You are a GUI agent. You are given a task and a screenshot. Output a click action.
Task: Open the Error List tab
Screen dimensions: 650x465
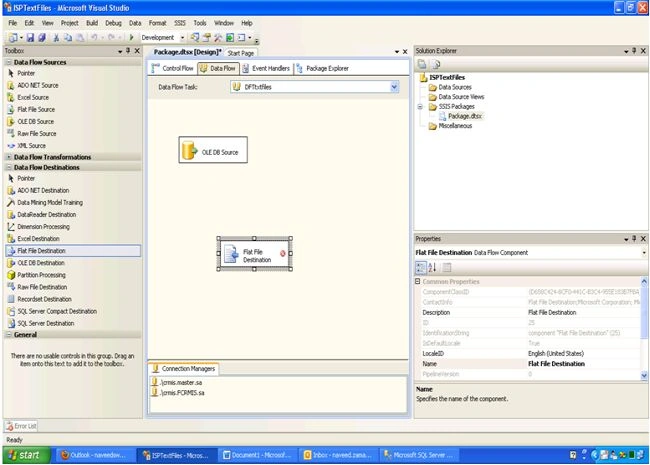pyautogui.click(x=21, y=426)
